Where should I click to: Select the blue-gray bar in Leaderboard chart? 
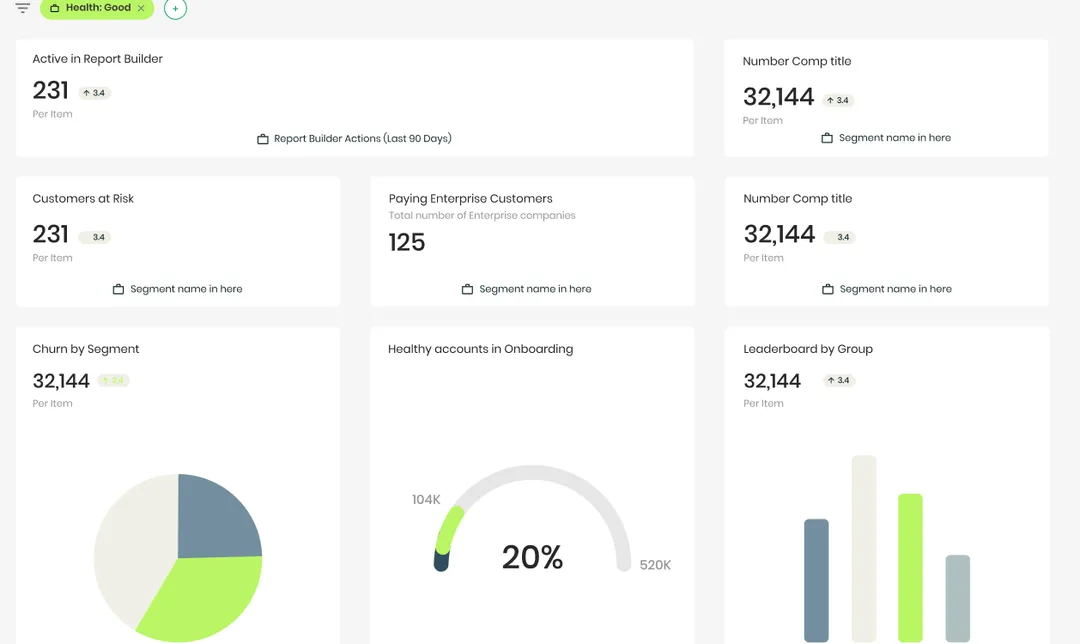tap(817, 581)
